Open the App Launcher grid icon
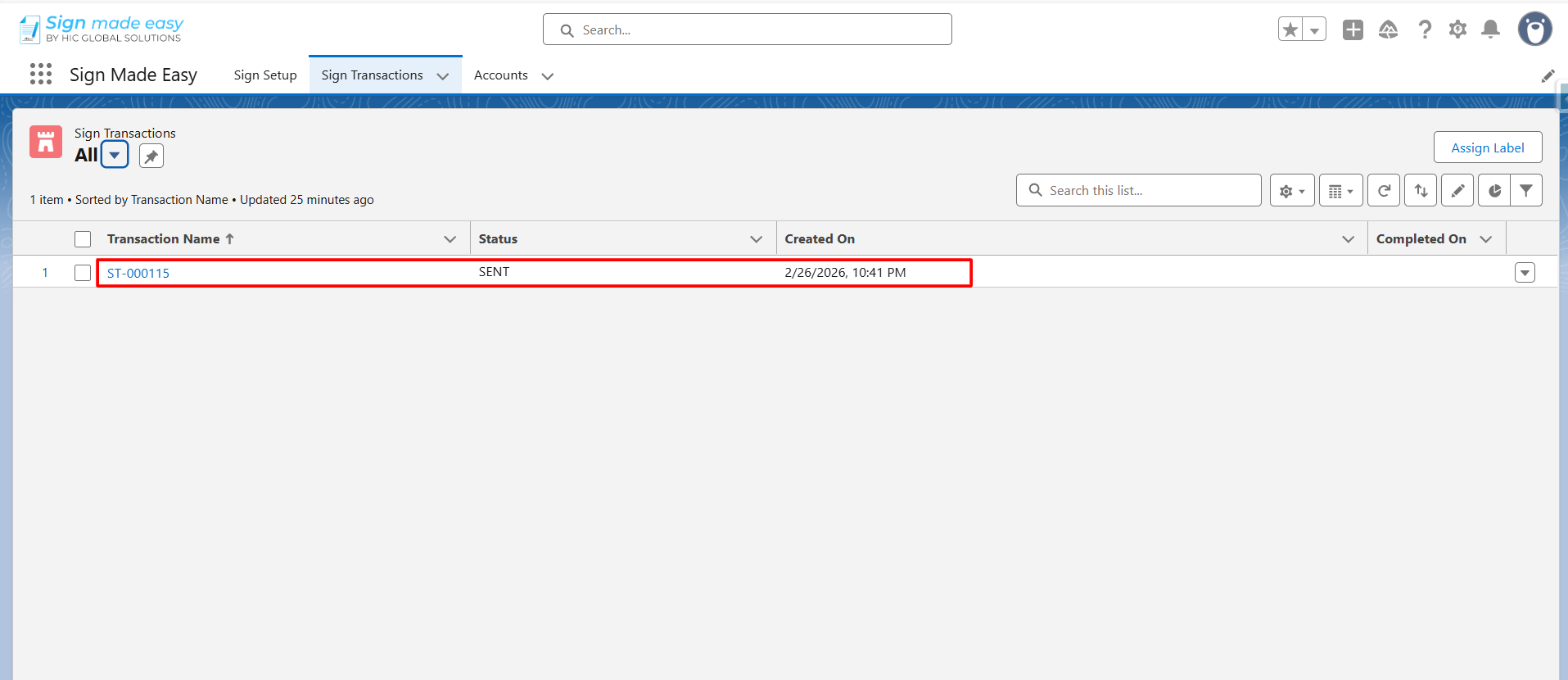The width and height of the screenshot is (1568, 680). pyautogui.click(x=41, y=75)
